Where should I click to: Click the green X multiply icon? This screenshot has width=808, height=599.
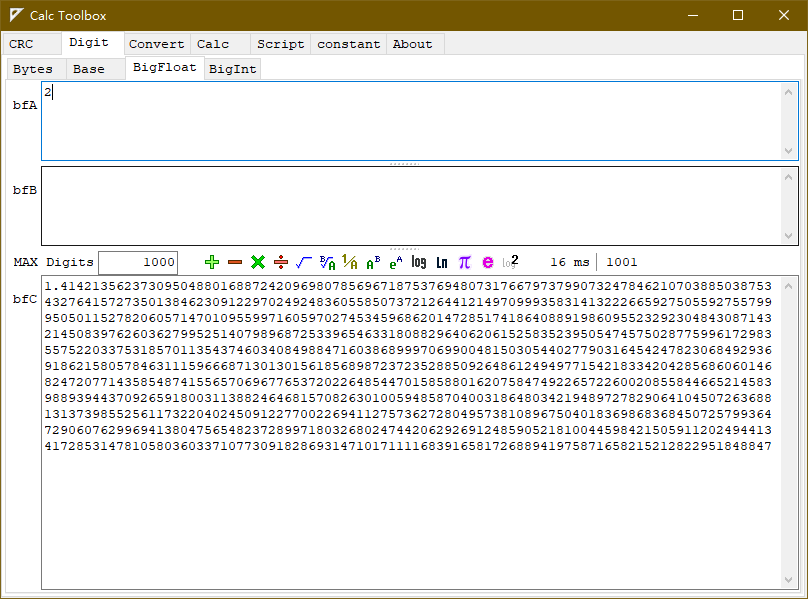pos(258,262)
